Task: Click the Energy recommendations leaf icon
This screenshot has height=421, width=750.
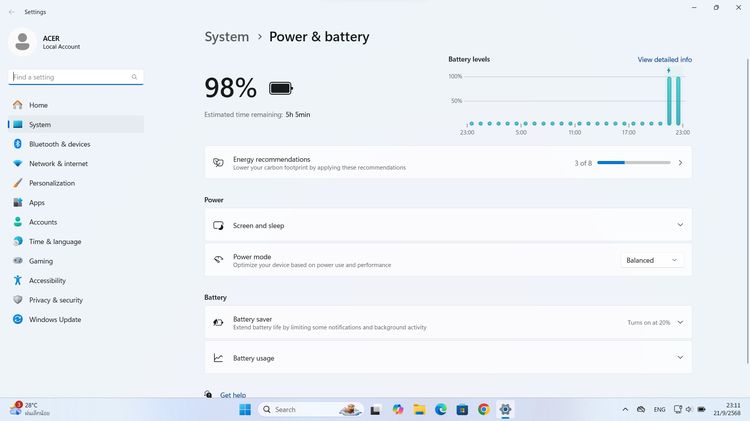Action: click(218, 163)
